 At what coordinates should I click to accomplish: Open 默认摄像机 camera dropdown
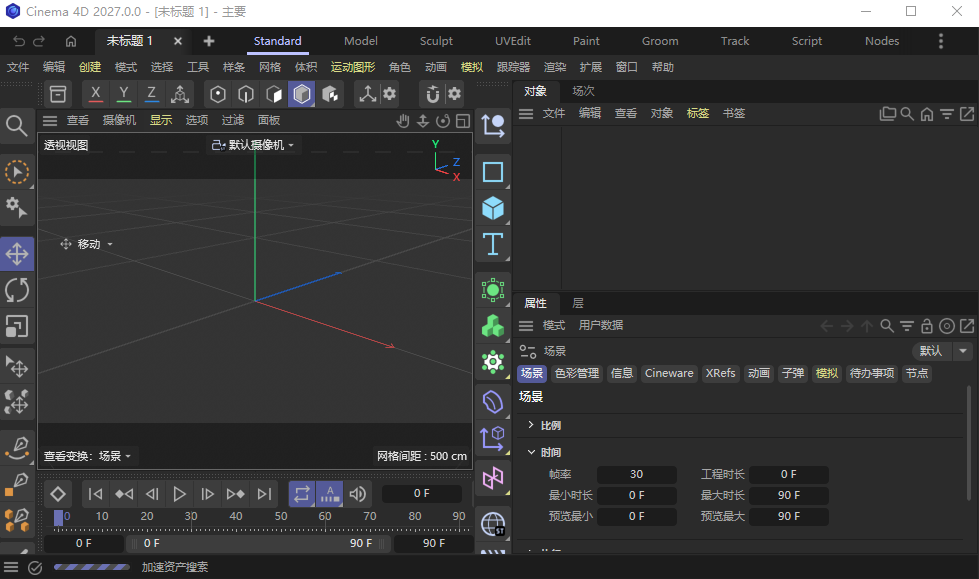pos(253,145)
